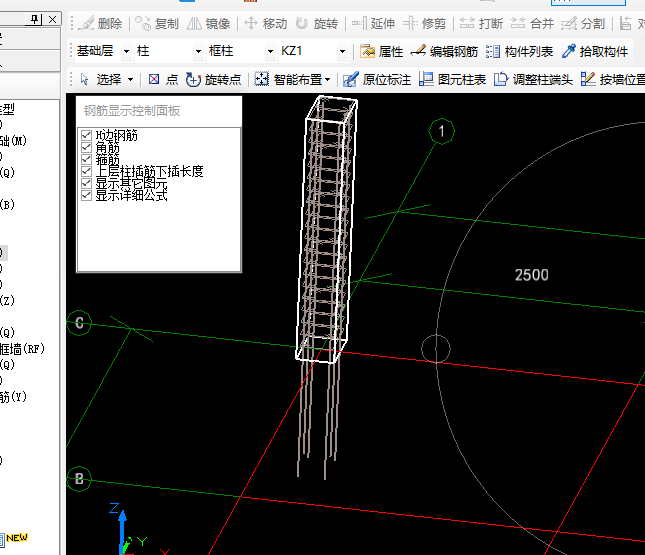This screenshot has height=555, width=645.
Task: Open 属性 (properties) panel
Action: [x=381, y=51]
